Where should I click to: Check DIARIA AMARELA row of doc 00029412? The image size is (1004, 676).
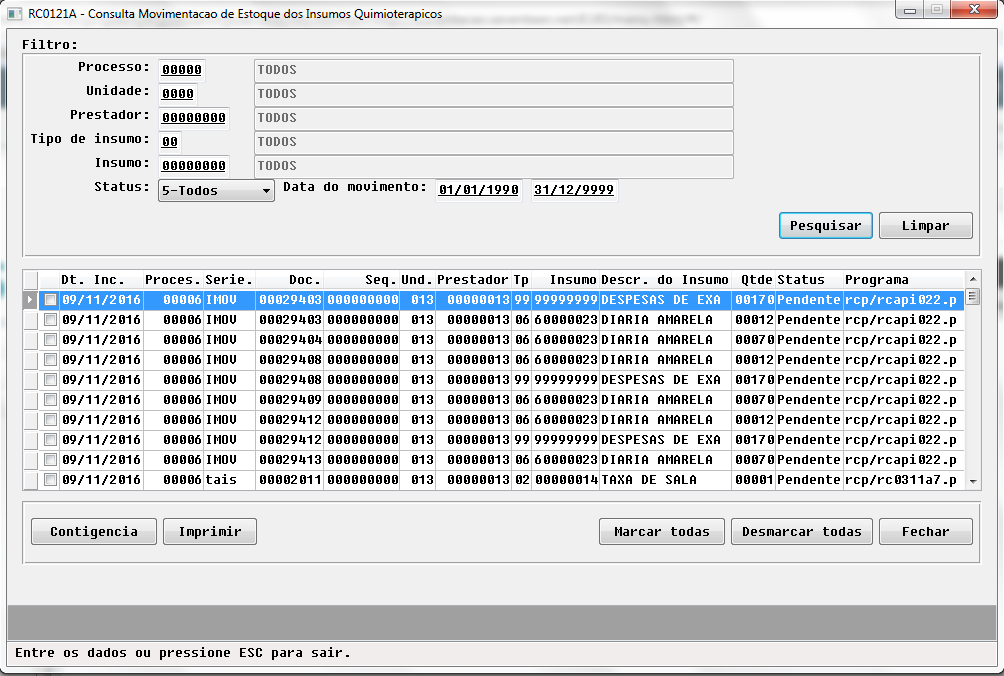[x=50, y=419]
